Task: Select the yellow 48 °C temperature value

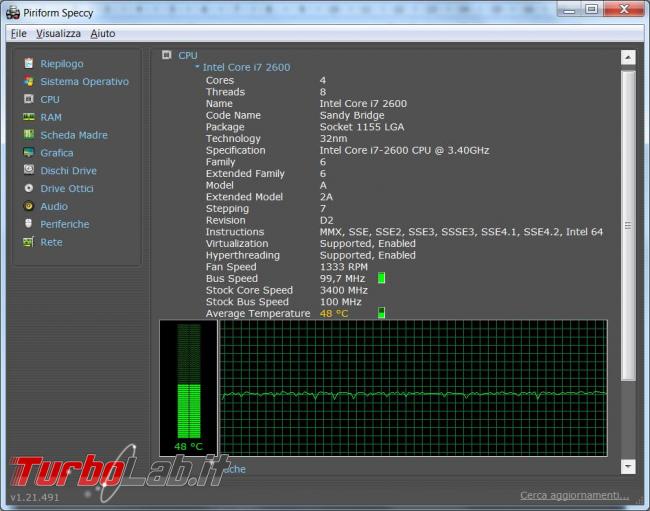Action: coord(334,313)
